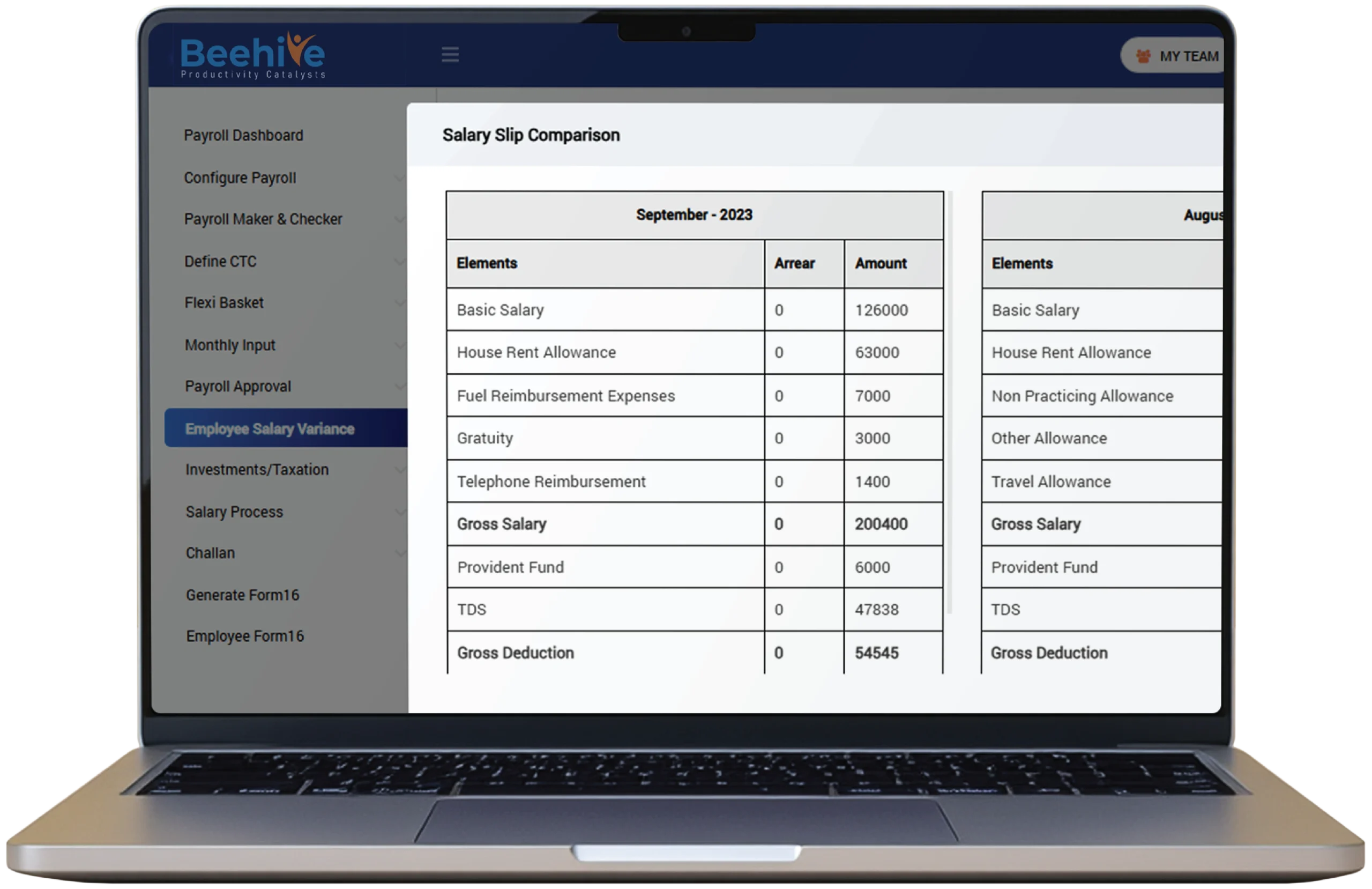The height and width of the screenshot is (889, 1372).
Task: Expand the Define CTC chevron
Action: [399, 261]
